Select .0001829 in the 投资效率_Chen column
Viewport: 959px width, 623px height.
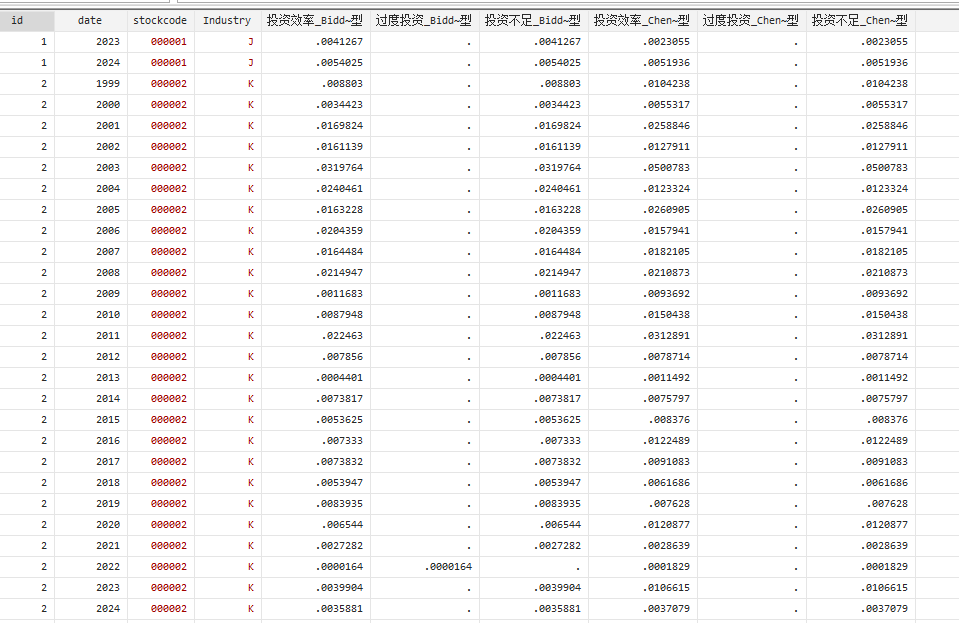click(x=642, y=567)
